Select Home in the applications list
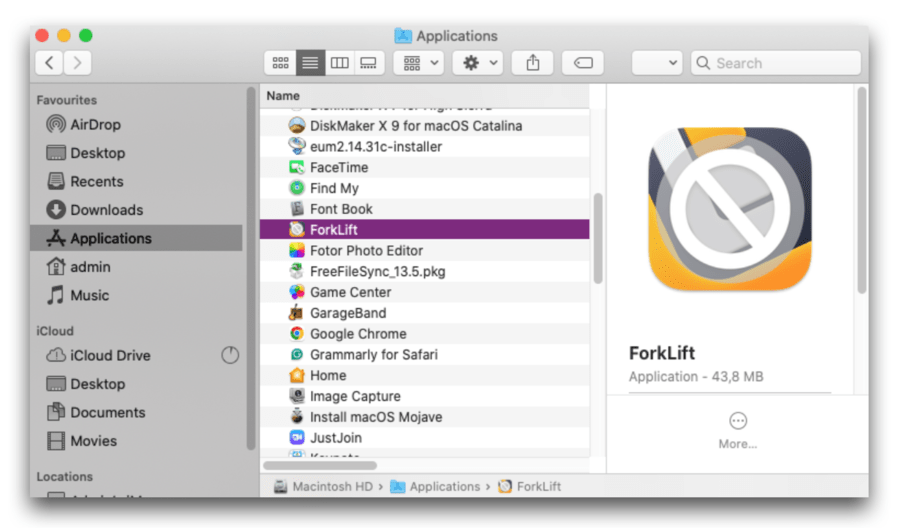This screenshot has width=900, height=528. click(425, 375)
